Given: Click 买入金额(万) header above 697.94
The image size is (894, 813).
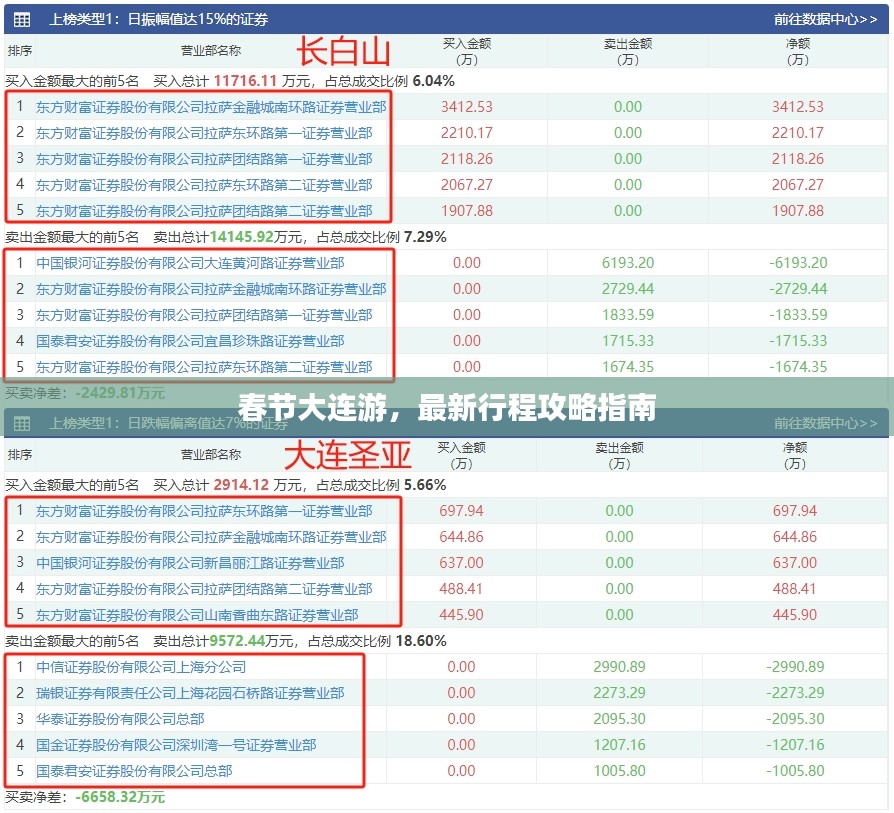Looking at the screenshot, I should (461, 456).
